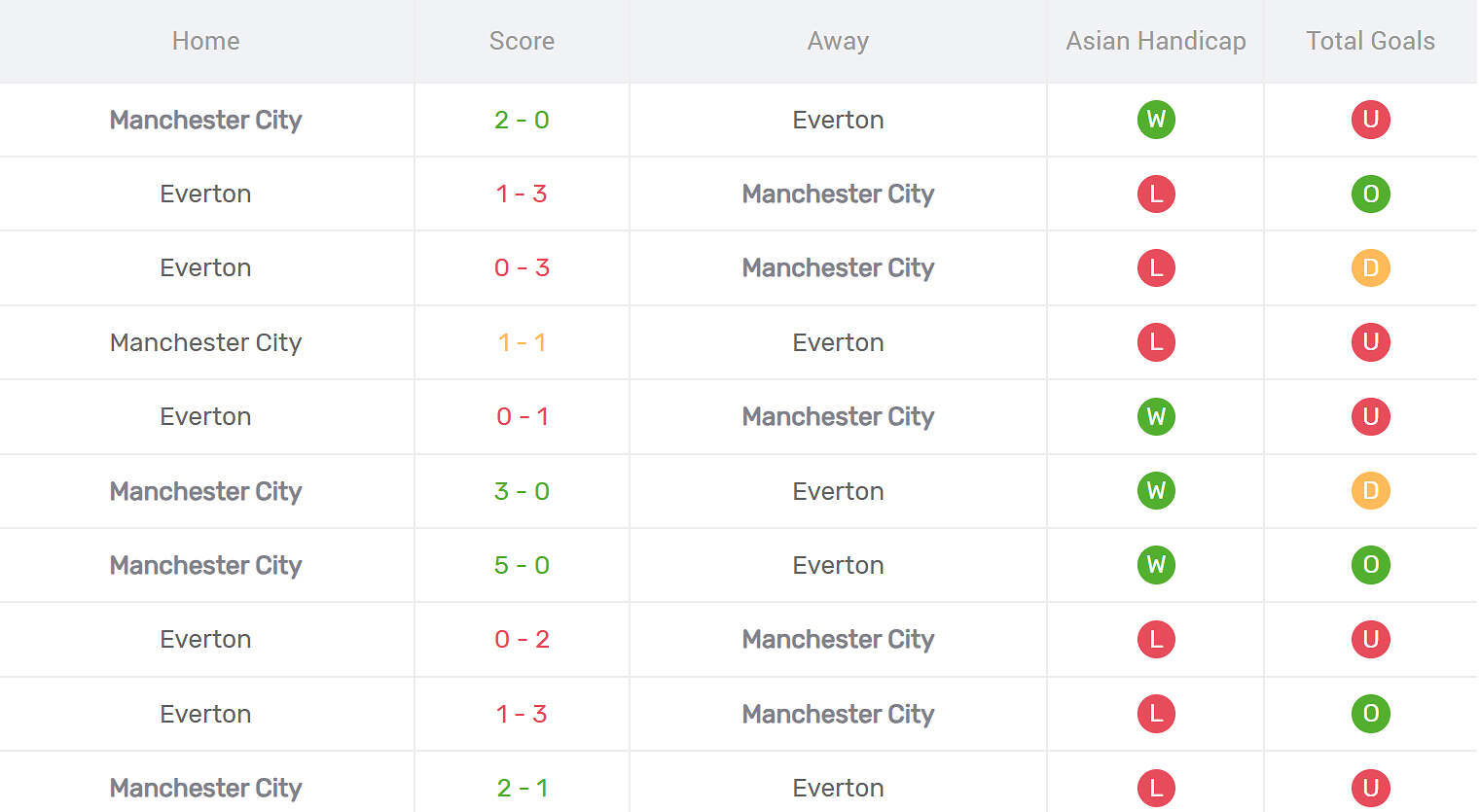Click Everton home team in the 0-2 row
The image size is (1480, 812).
[x=205, y=639]
